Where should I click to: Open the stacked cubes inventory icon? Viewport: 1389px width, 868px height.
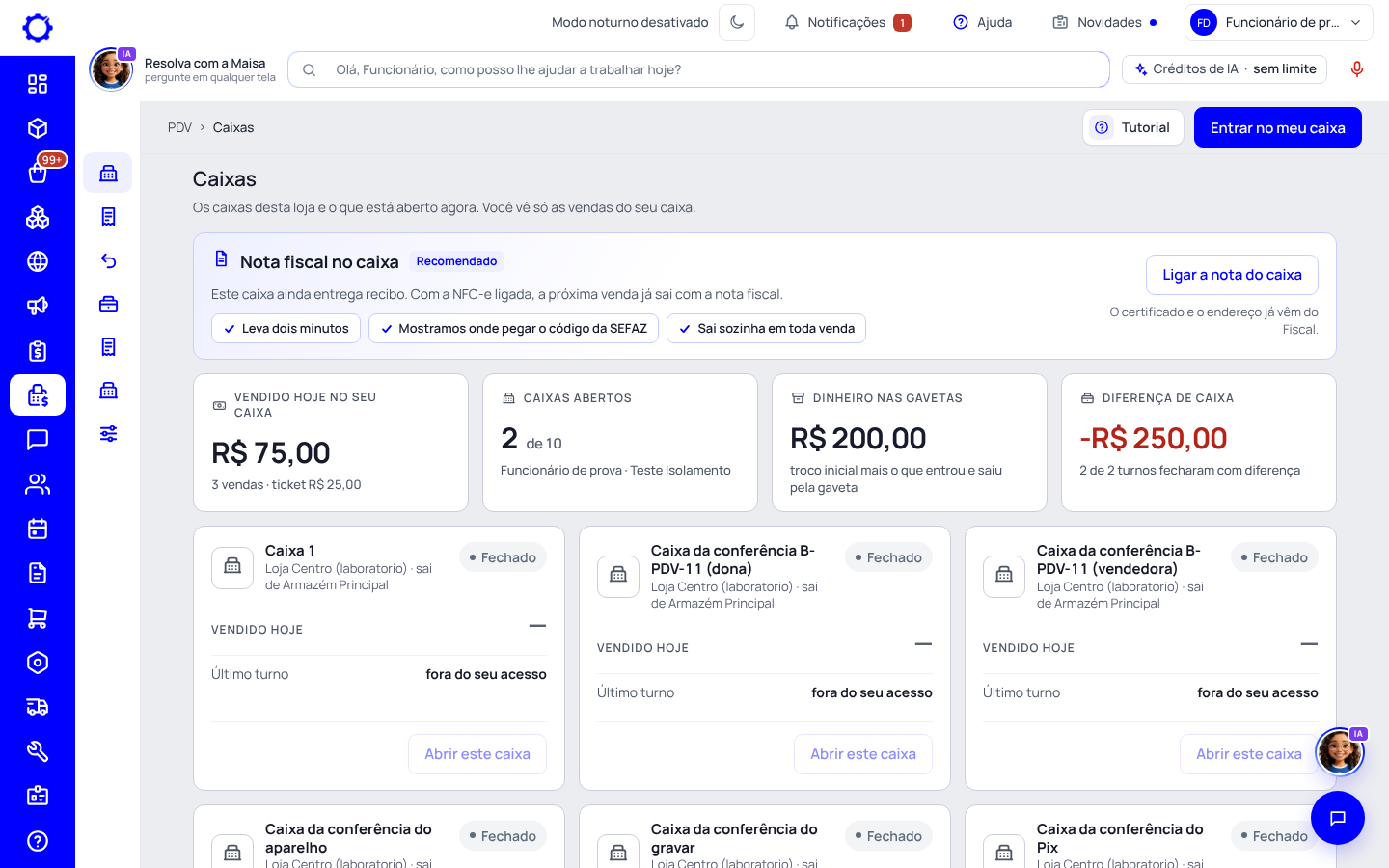pos(38,217)
